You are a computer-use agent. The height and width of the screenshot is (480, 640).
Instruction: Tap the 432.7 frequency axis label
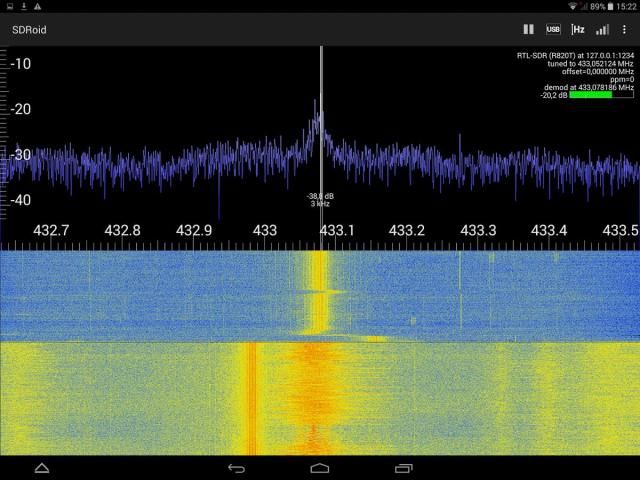[51, 230]
